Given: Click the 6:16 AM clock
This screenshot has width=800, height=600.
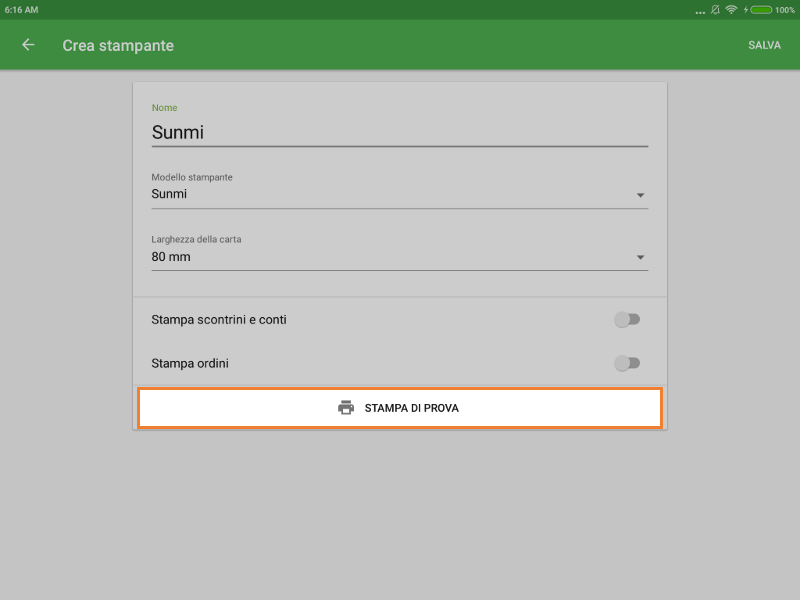Looking at the screenshot, I should pos(21,10).
